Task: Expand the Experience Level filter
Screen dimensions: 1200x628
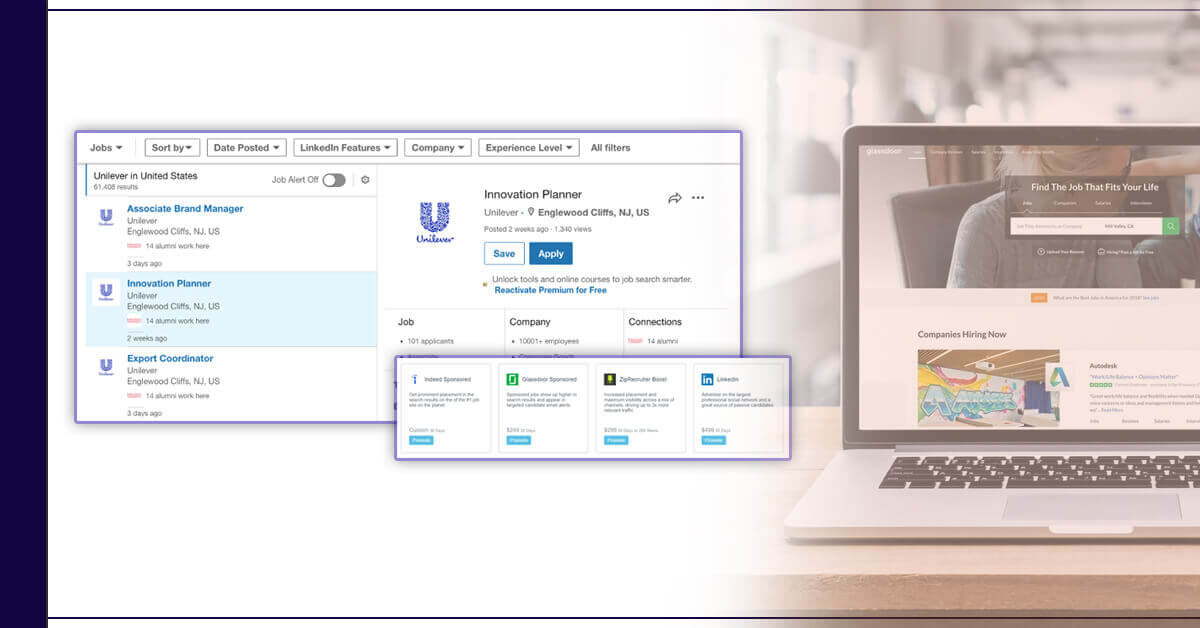Action: point(529,148)
